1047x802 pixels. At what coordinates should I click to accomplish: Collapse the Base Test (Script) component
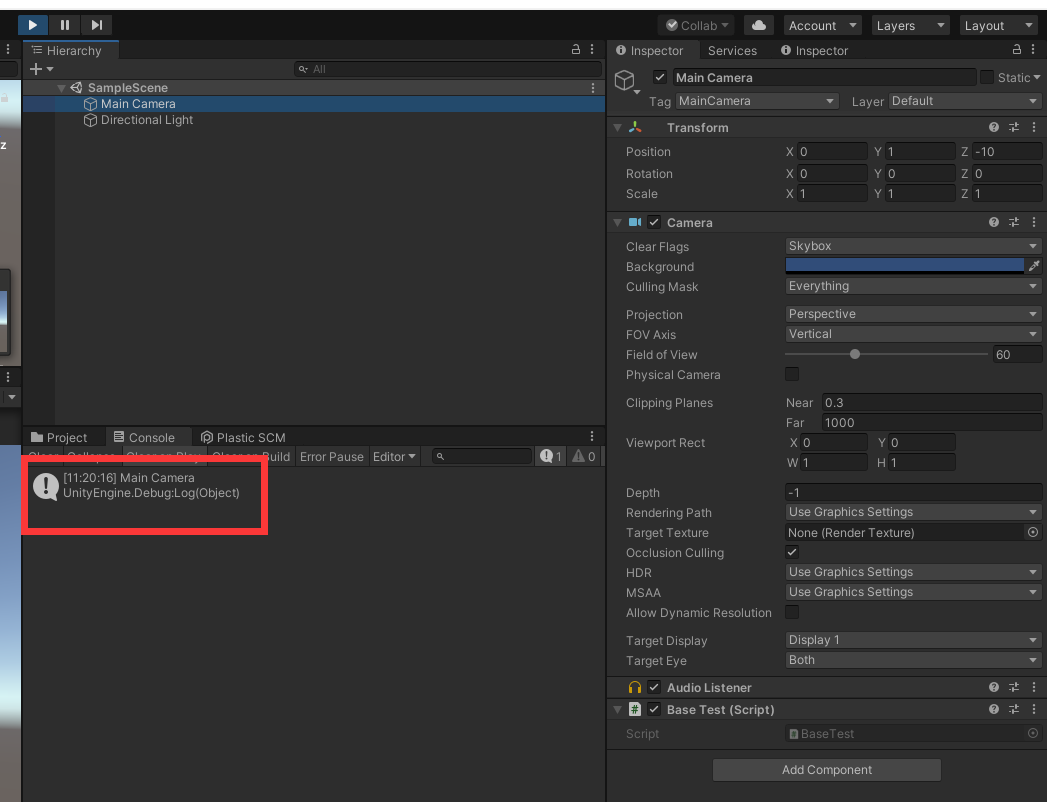(618, 710)
